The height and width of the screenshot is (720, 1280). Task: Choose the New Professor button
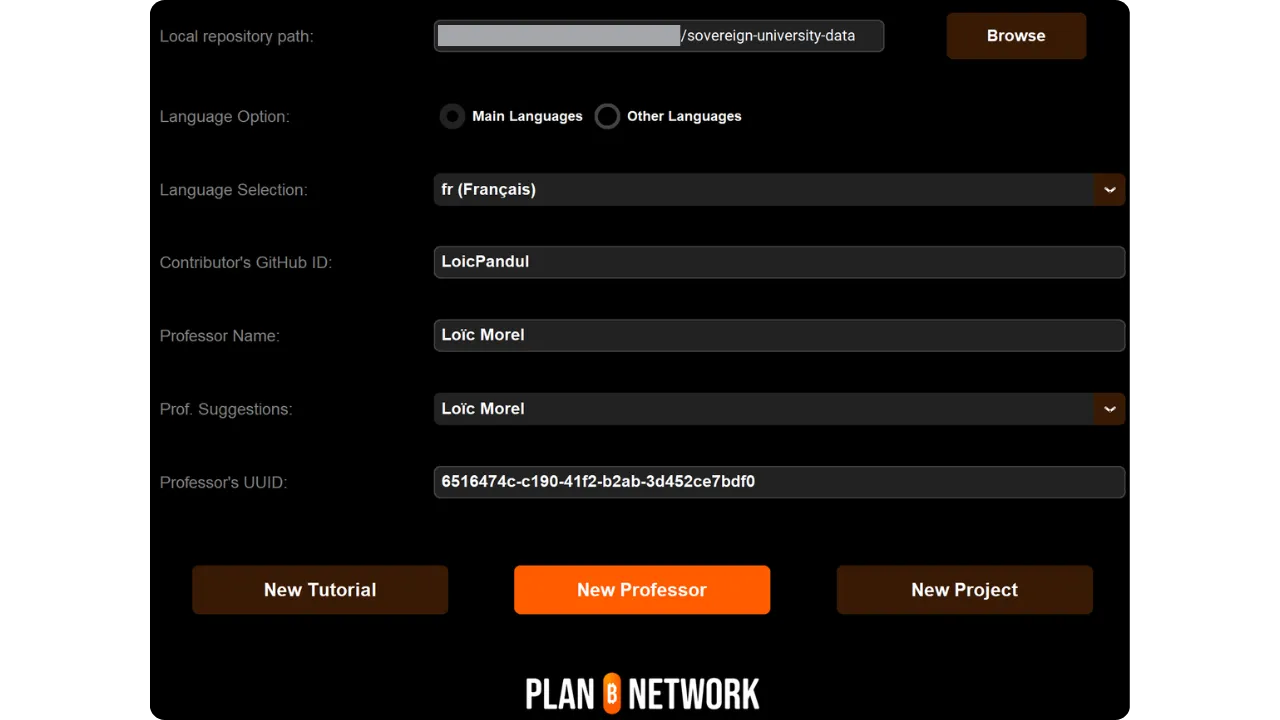click(642, 590)
